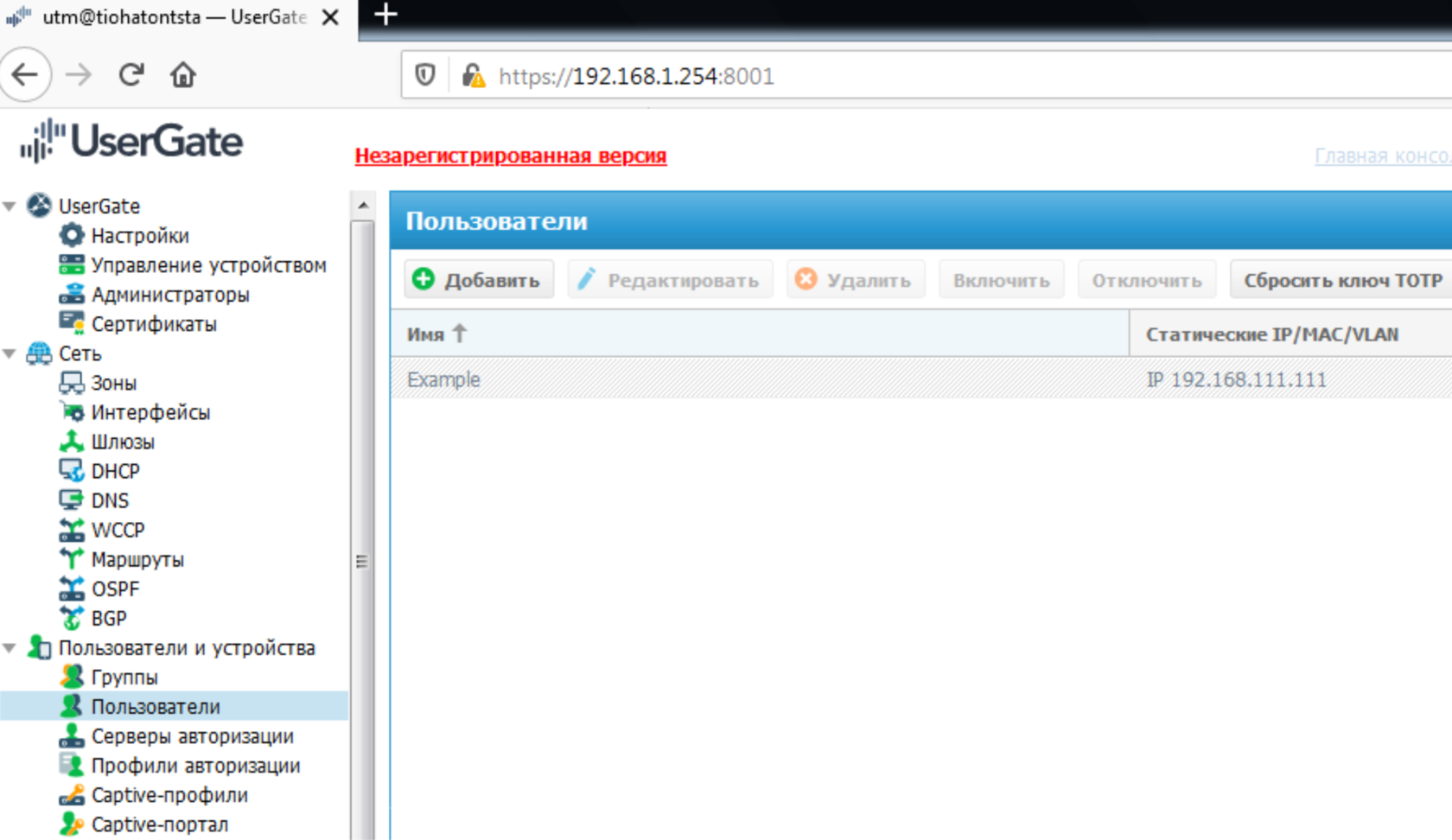Open the DHCP icon
The width and height of the screenshot is (1452, 840).
(71, 470)
